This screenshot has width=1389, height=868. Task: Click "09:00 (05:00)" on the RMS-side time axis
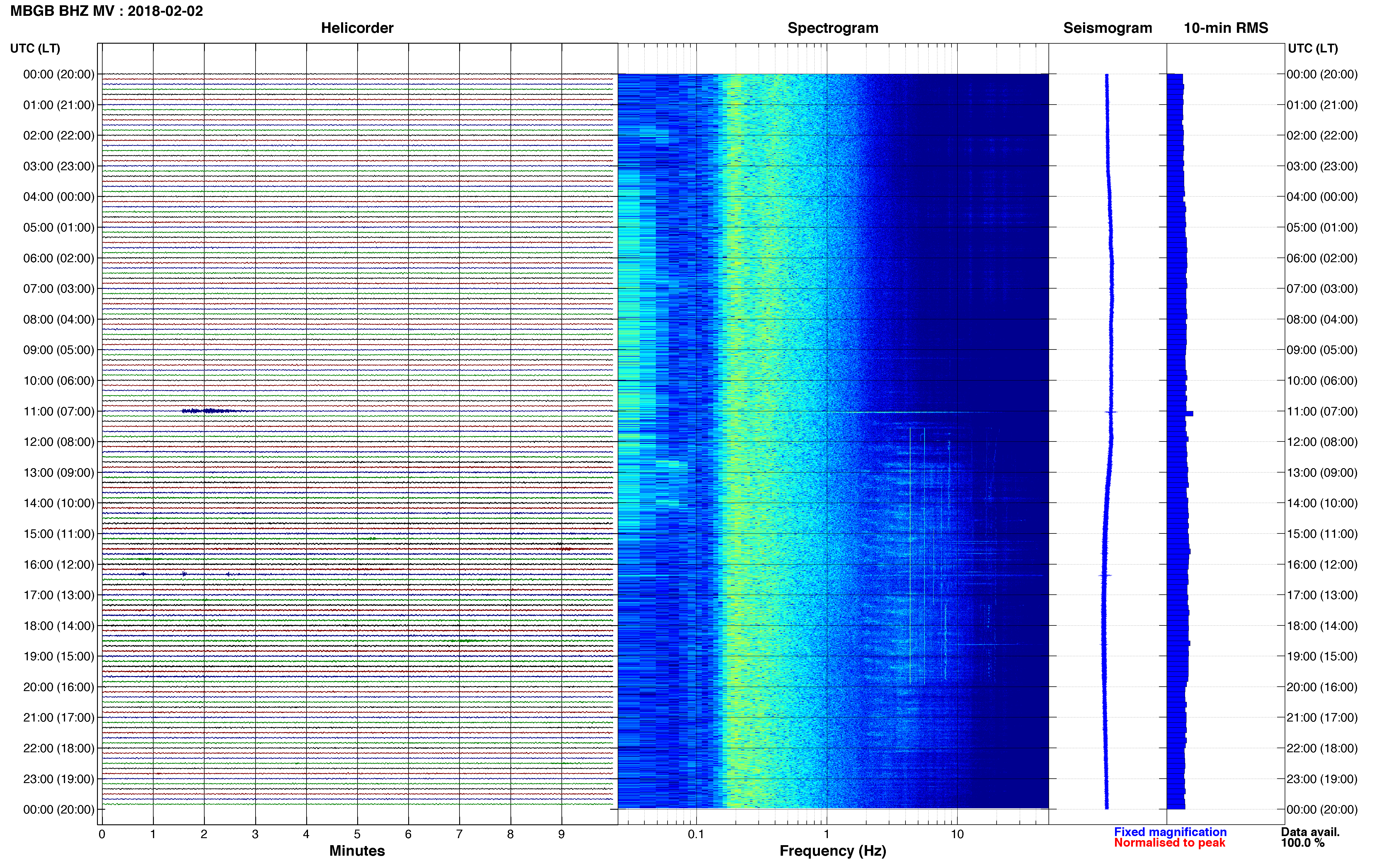1322,350
